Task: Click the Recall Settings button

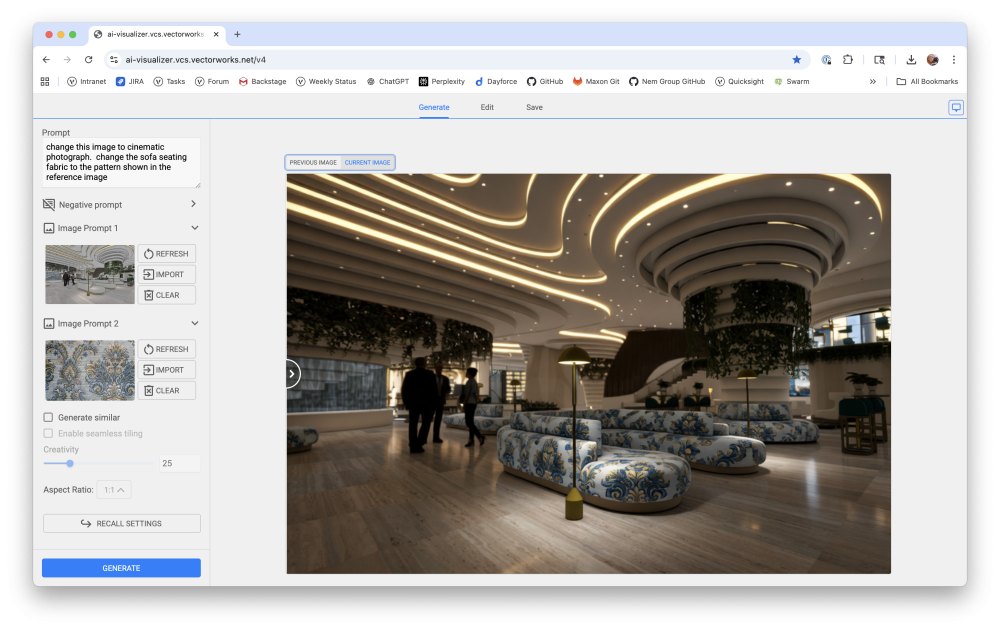Action: pos(121,523)
